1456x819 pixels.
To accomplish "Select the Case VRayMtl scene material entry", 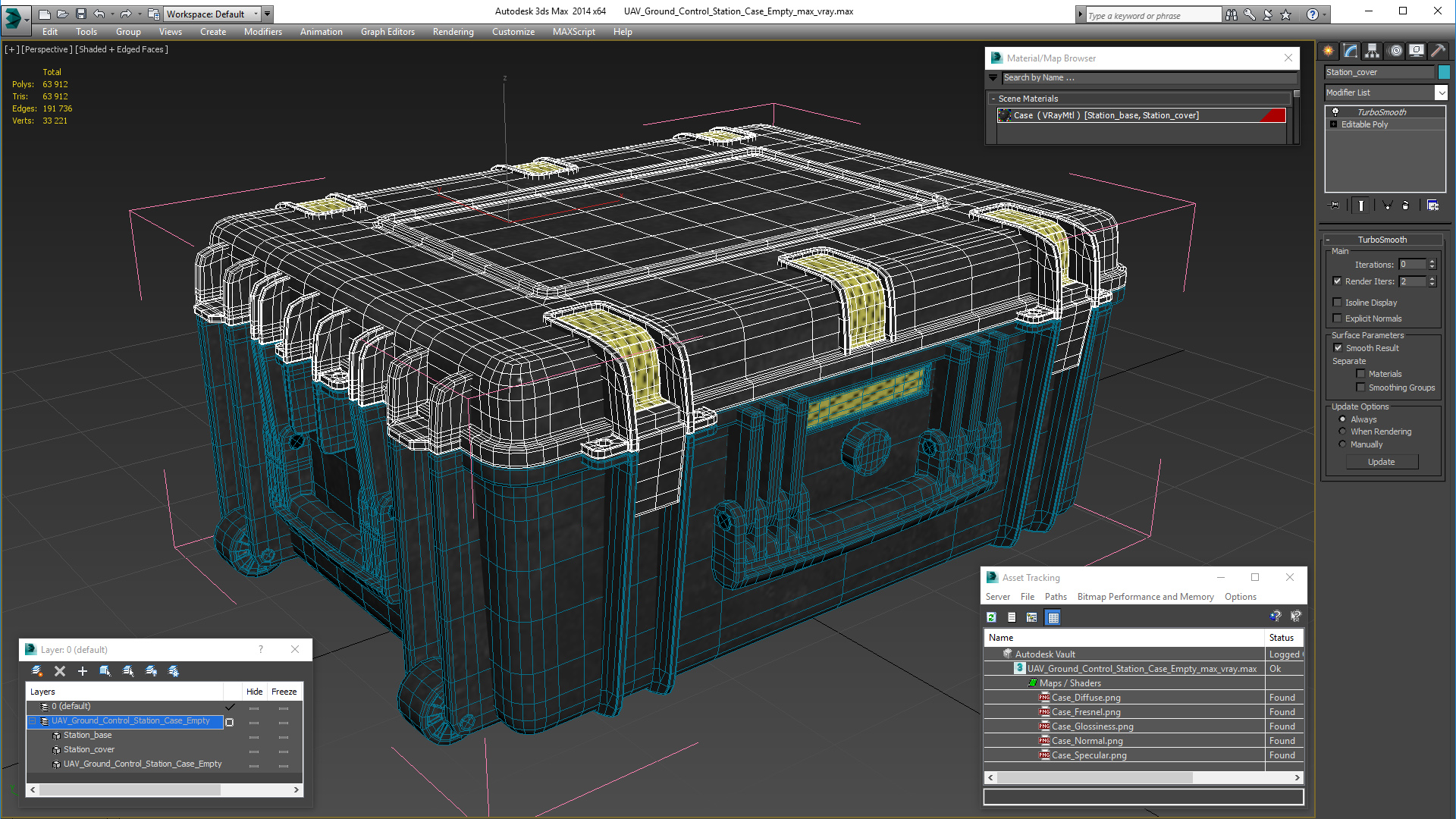I will [1141, 115].
